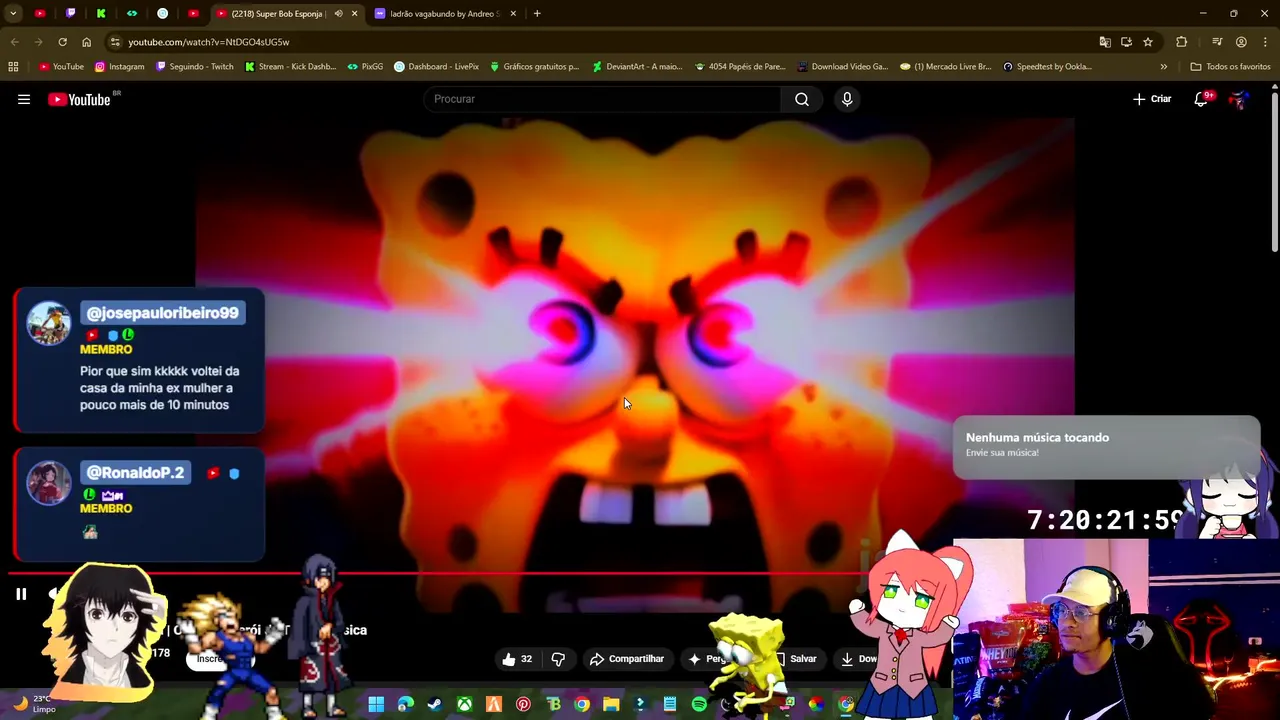Open Pinterest from the taskbar
The height and width of the screenshot is (720, 1280).
coord(523,705)
